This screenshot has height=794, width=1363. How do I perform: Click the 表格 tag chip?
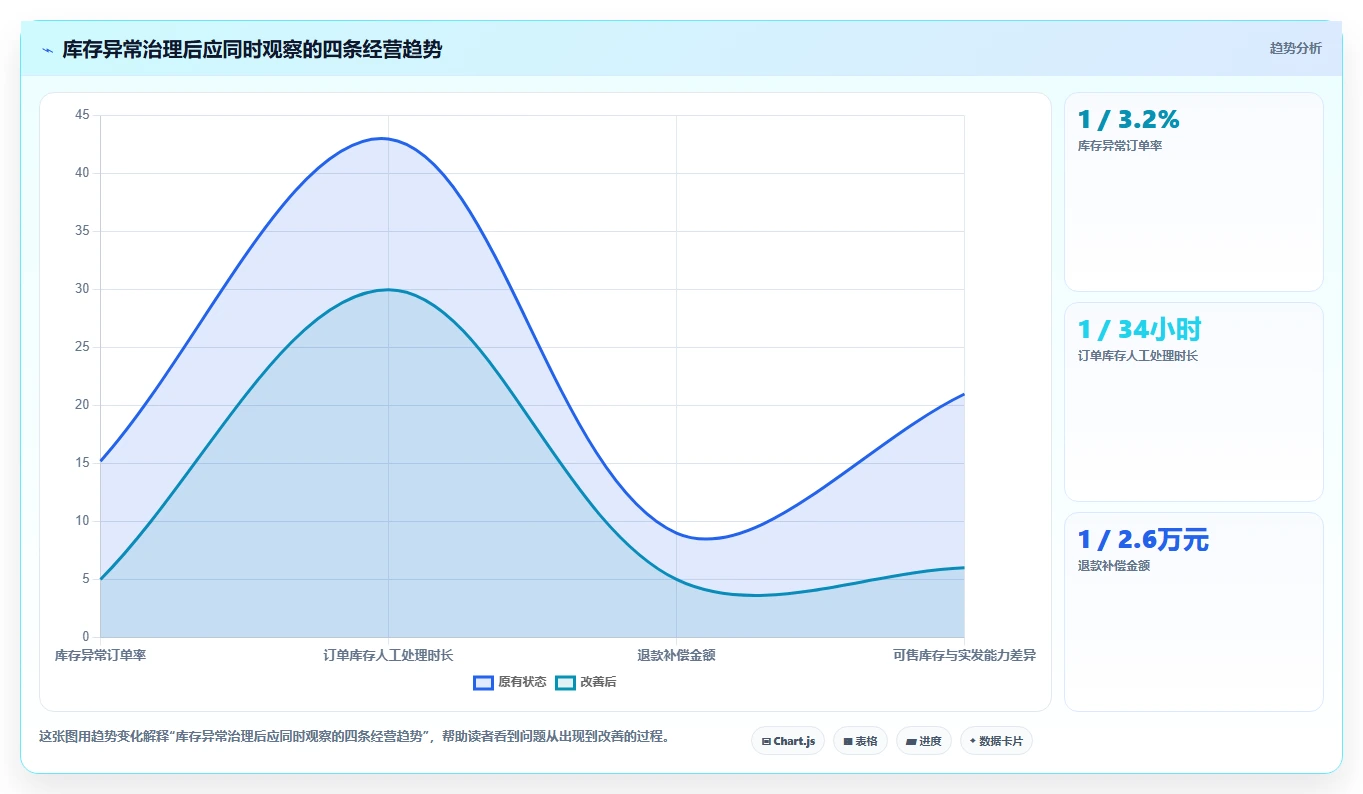(x=860, y=741)
